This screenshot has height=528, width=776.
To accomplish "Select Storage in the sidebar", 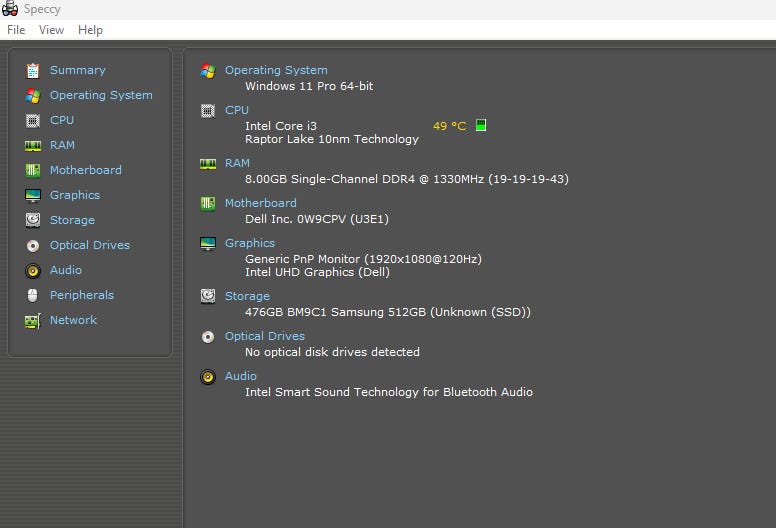I will tap(72, 220).
